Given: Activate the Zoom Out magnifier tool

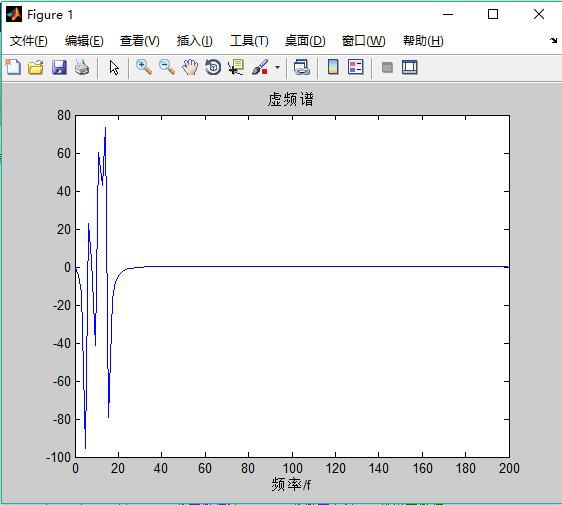Looking at the screenshot, I should click(x=167, y=67).
